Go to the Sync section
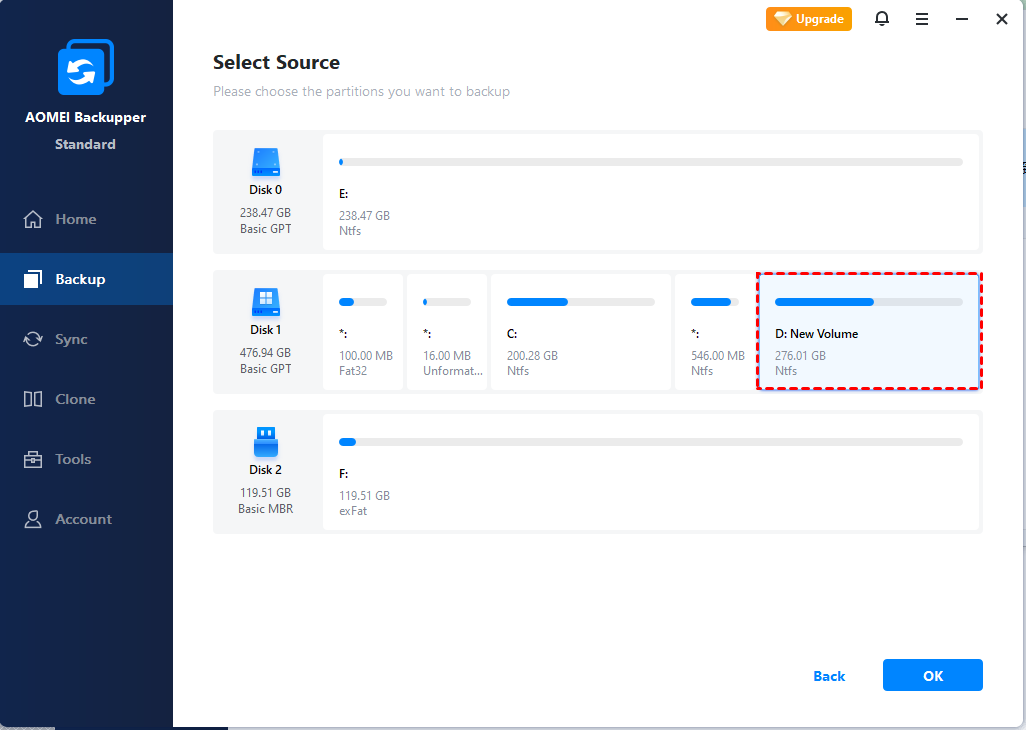This screenshot has height=730, width=1026. tap(70, 339)
